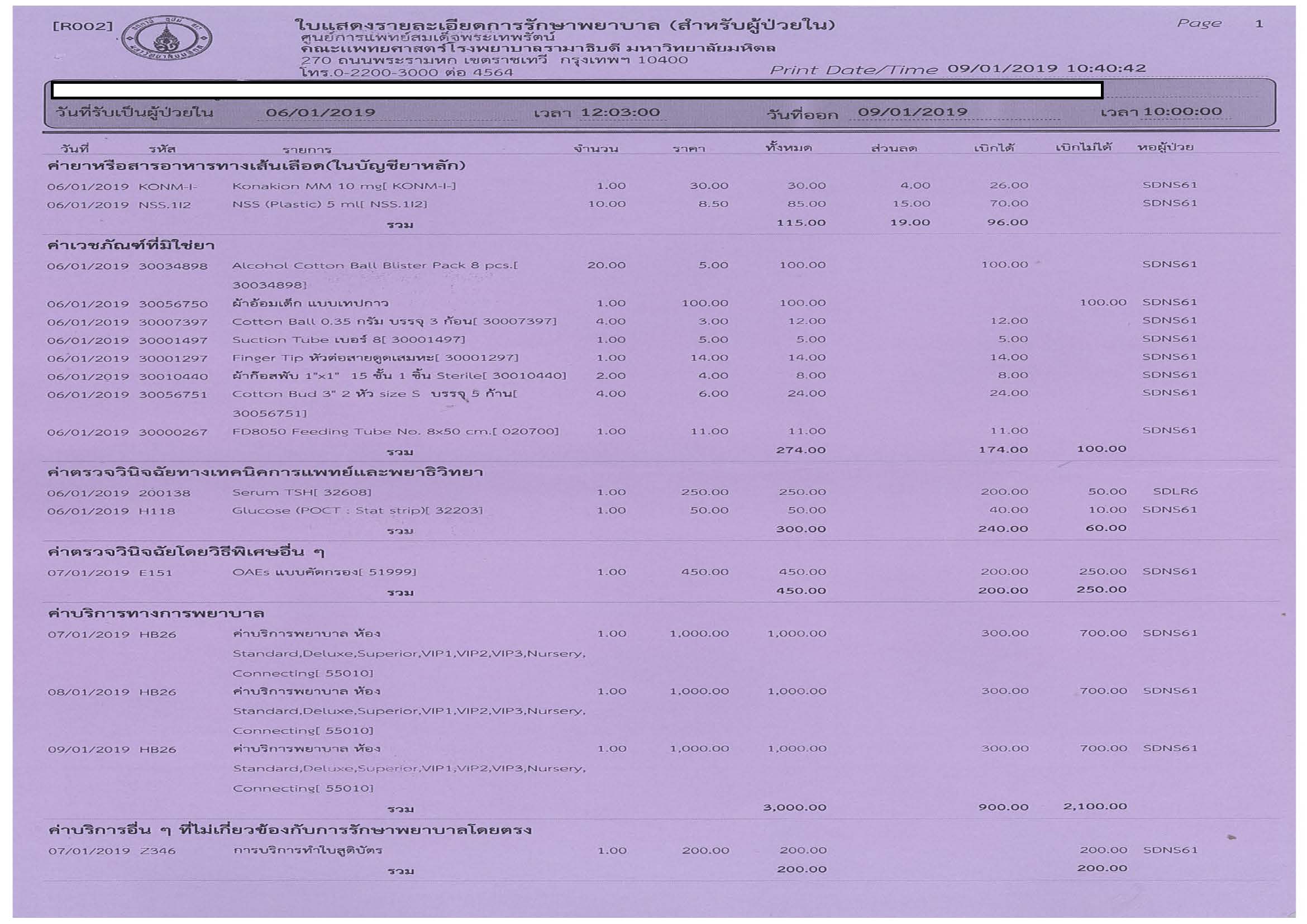Click the 240.00 lab claimable subtotal

1003,529
